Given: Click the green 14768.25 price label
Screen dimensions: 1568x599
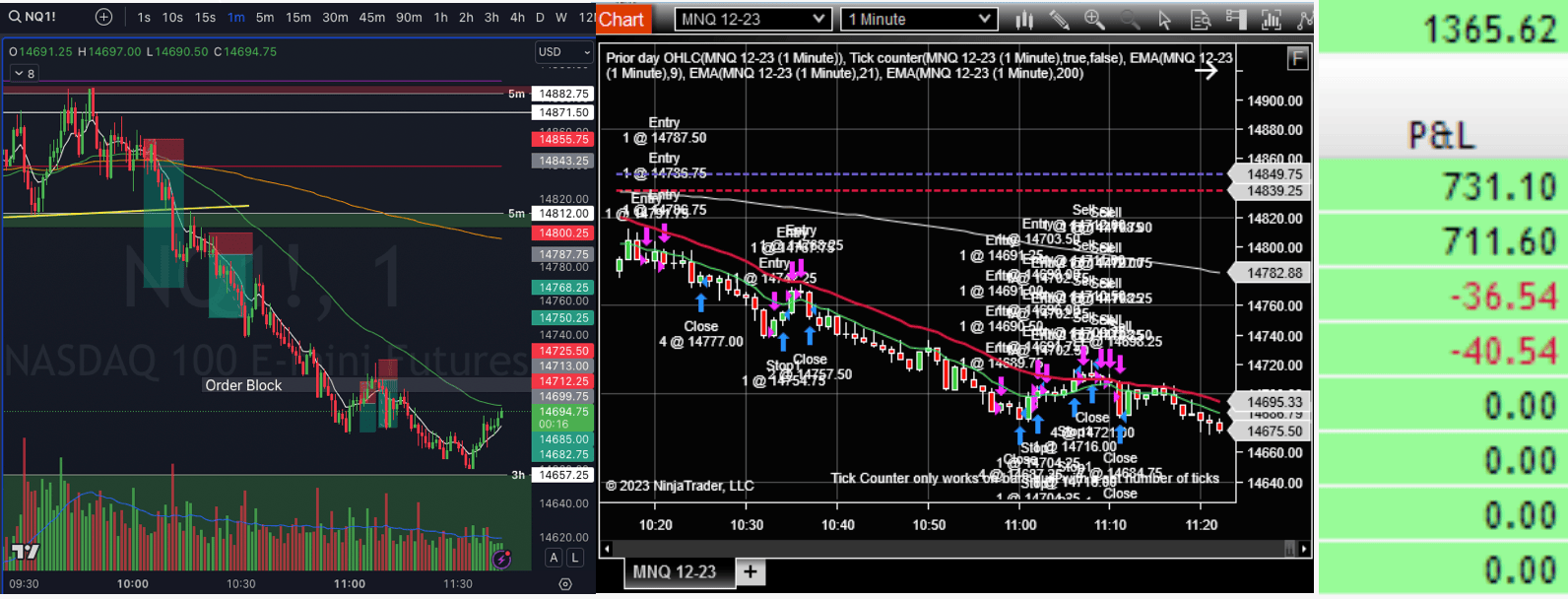Looking at the screenshot, I should [563, 288].
